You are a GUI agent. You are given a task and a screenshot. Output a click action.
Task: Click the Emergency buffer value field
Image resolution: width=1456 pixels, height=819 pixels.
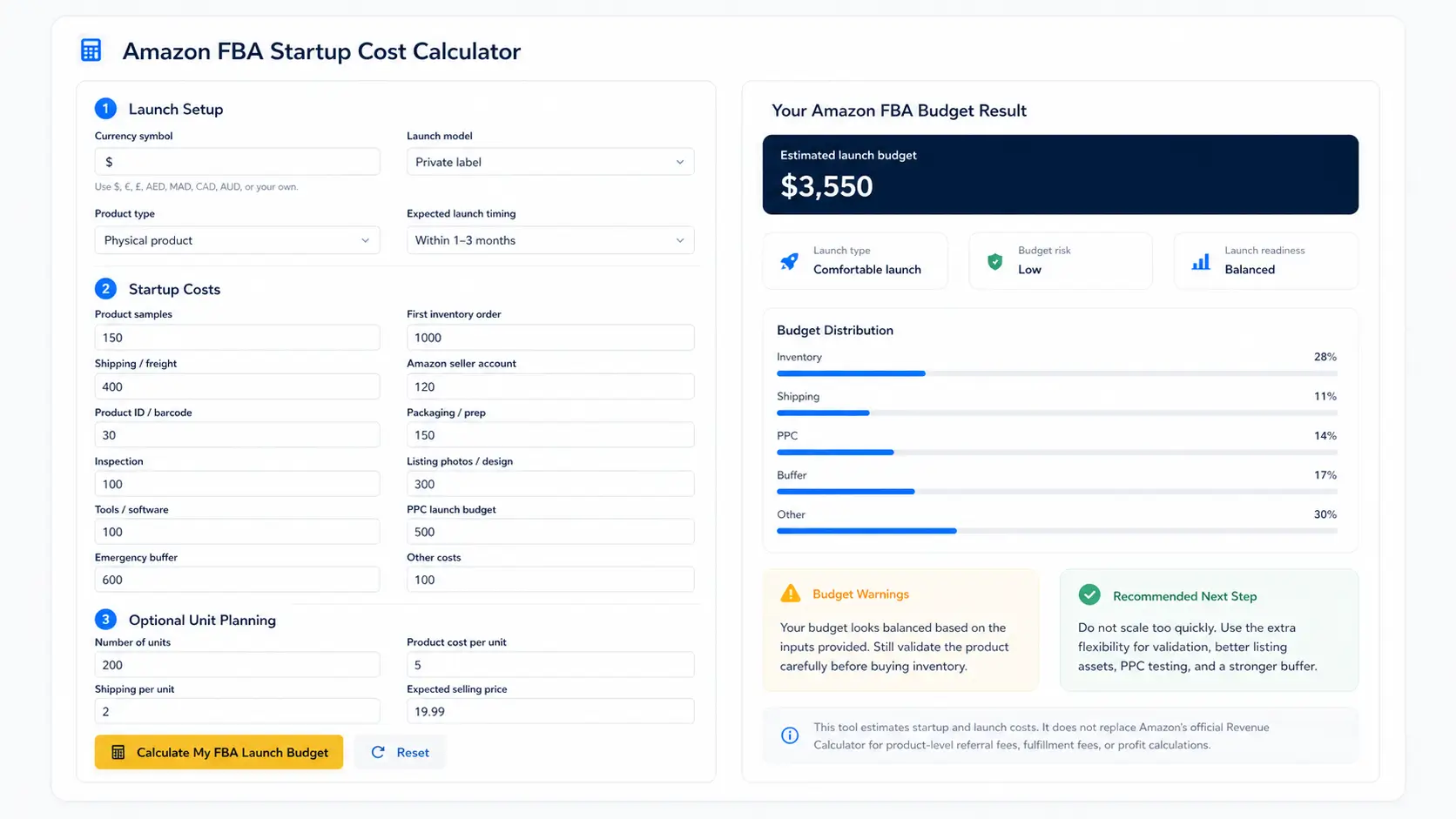click(x=236, y=579)
